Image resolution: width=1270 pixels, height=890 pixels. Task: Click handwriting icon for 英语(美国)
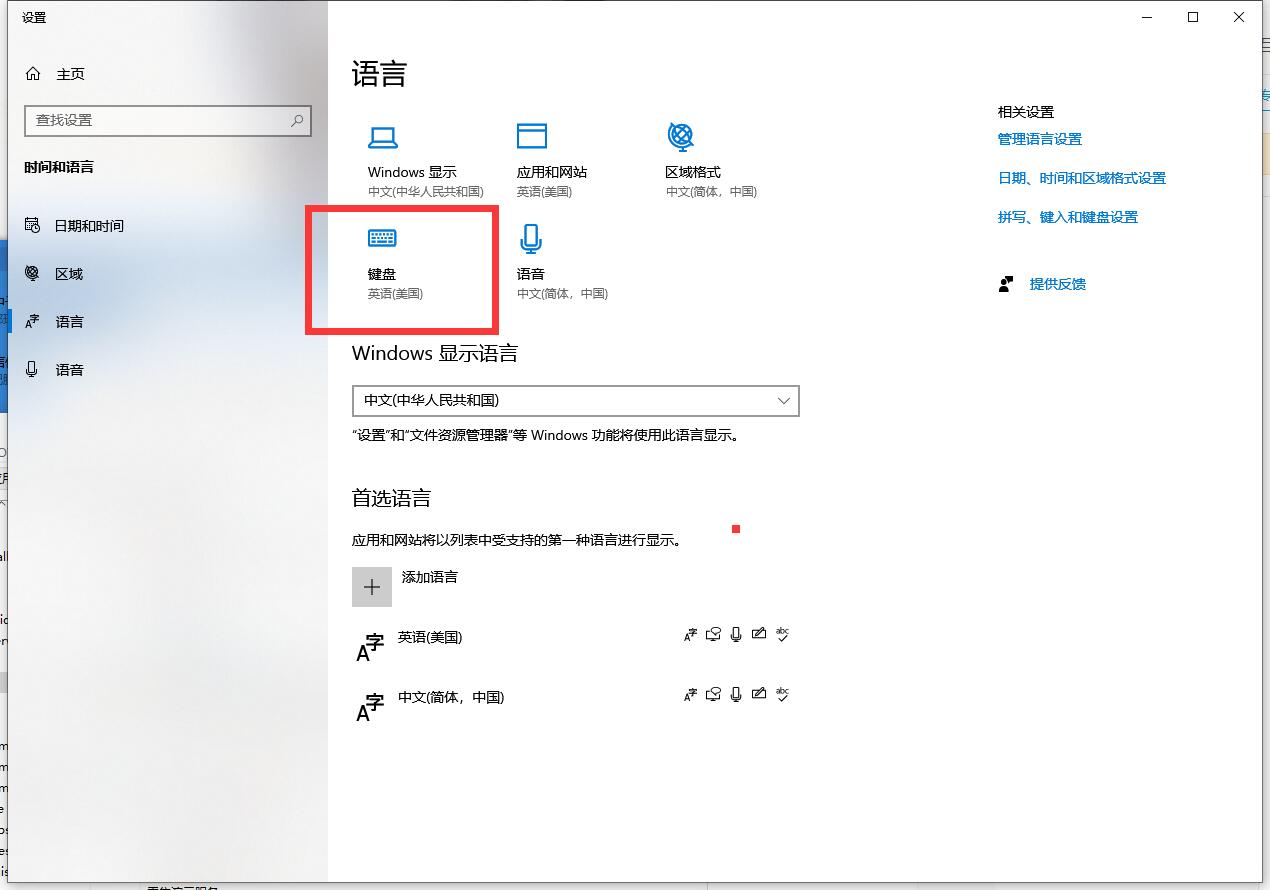(x=759, y=634)
